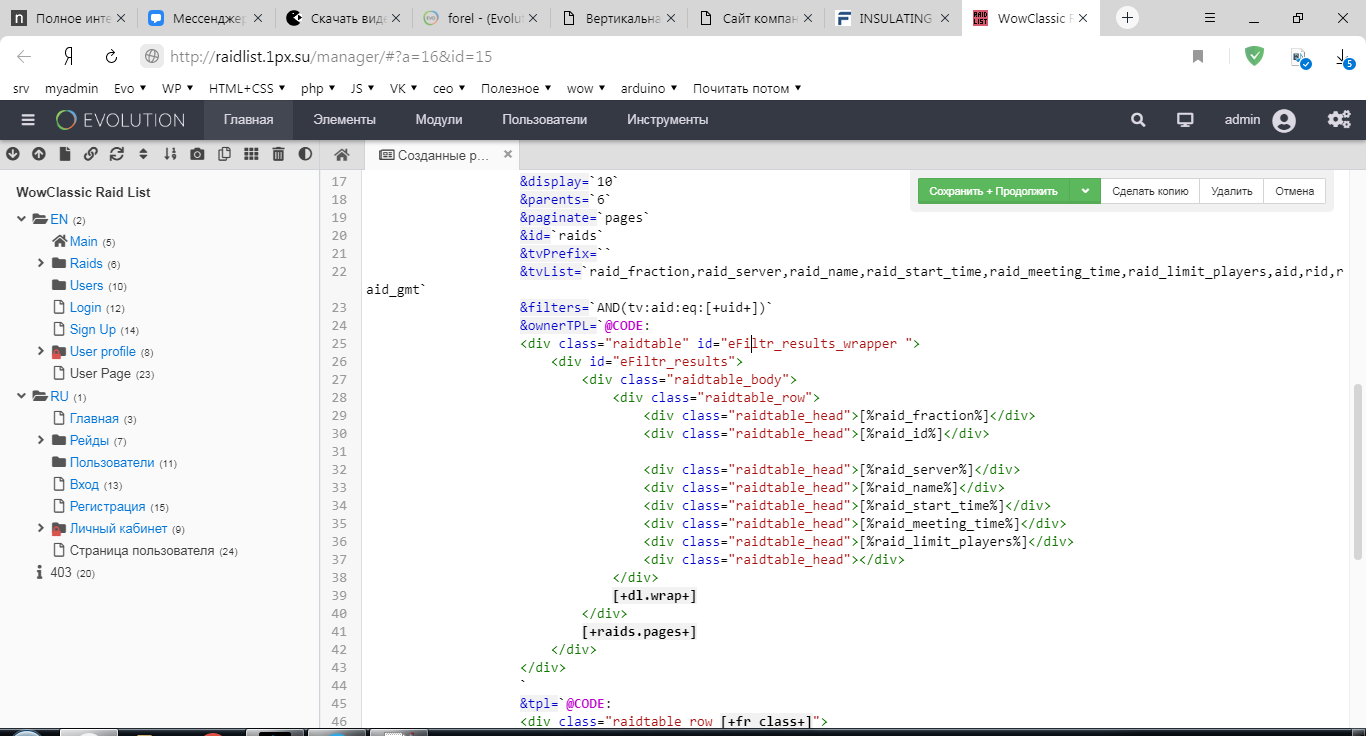
Task: Click the 'Отмена' button
Action: point(1294,191)
